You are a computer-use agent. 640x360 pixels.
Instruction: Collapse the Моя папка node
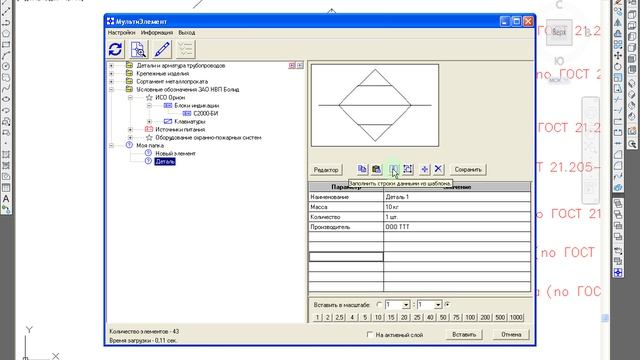click(111, 145)
